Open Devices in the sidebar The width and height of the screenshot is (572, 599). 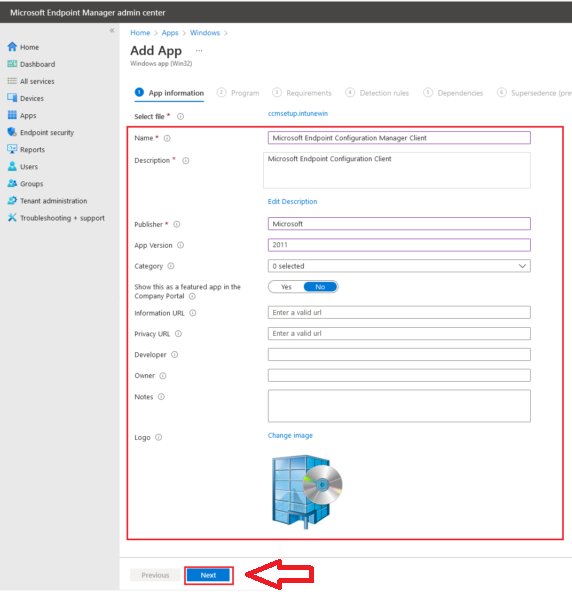tap(26, 98)
